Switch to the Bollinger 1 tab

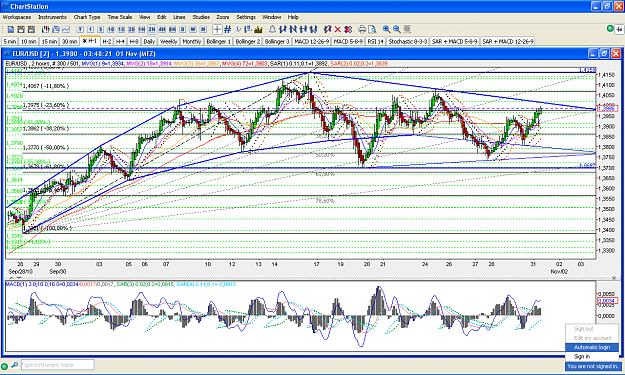click(218, 41)
